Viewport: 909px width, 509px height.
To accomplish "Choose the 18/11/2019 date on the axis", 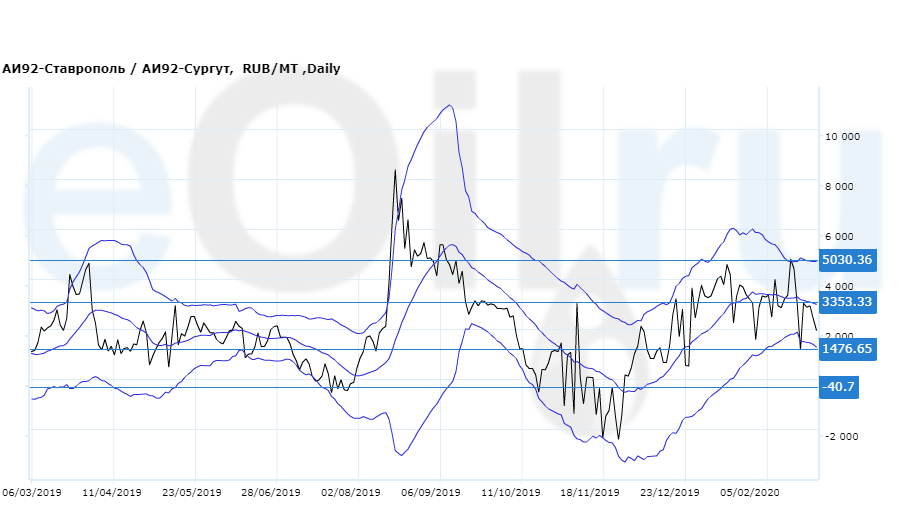I will pos(590,493).
